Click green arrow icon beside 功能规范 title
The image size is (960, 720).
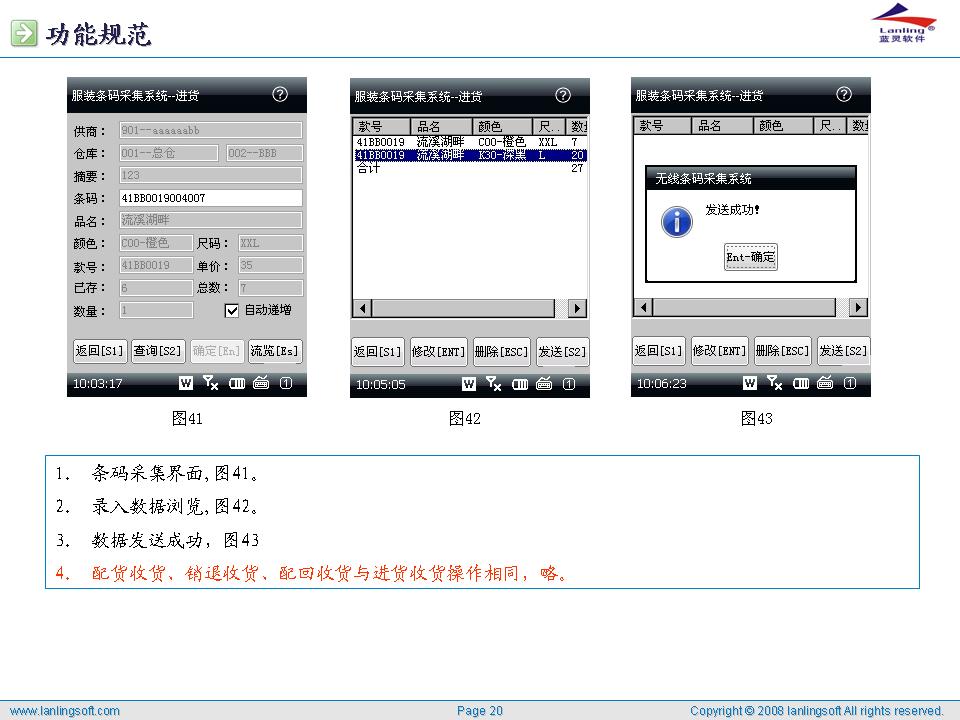pos(24,35)
